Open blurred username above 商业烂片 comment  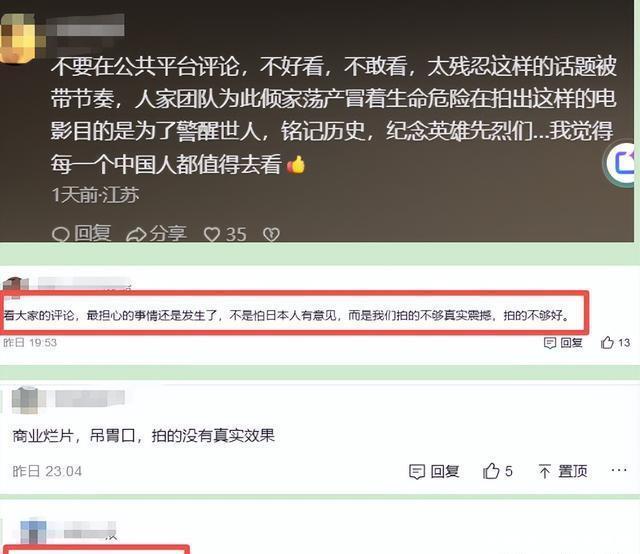click(x=89, y=398)
